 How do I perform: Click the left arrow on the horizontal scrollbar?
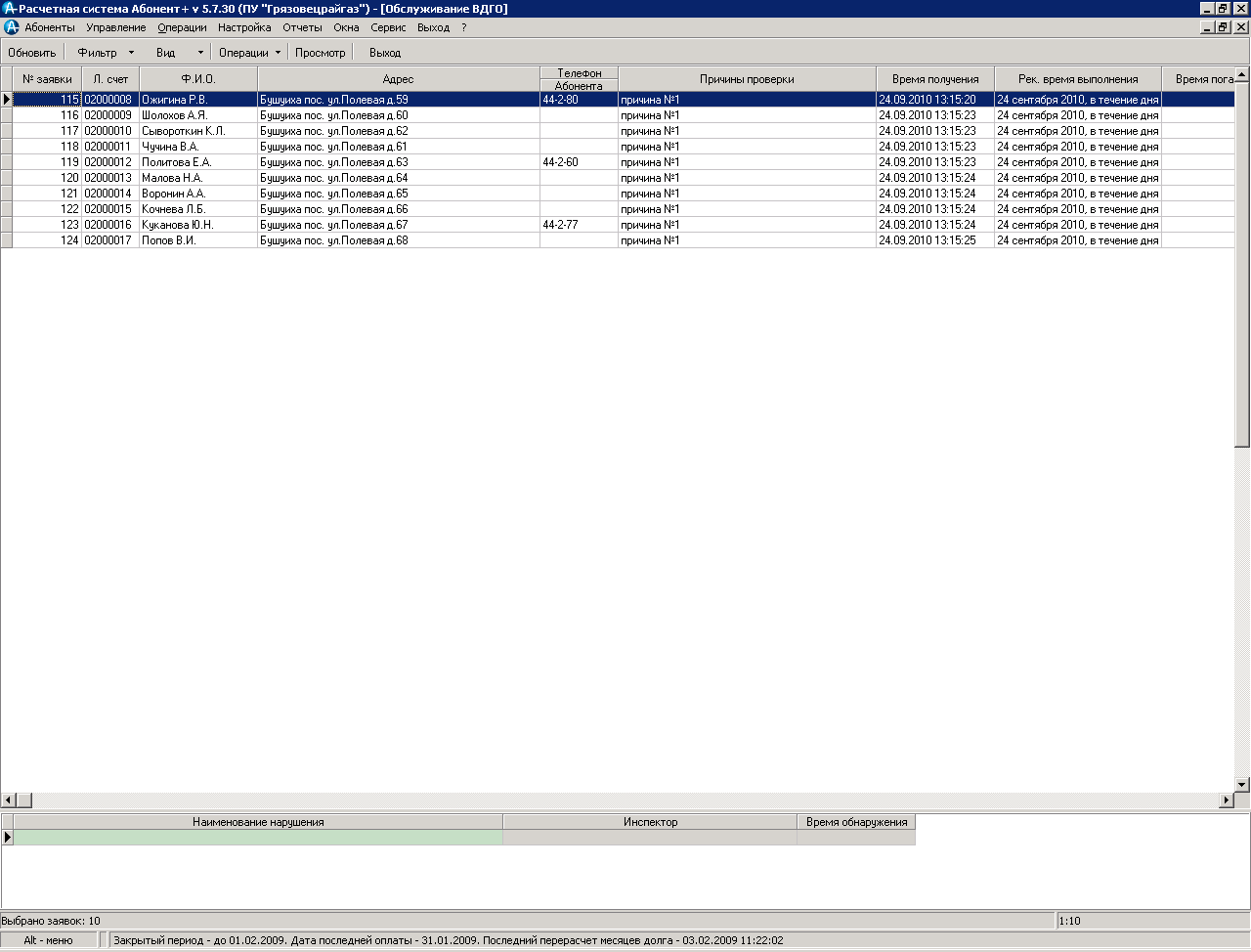[x=8, y=801]
